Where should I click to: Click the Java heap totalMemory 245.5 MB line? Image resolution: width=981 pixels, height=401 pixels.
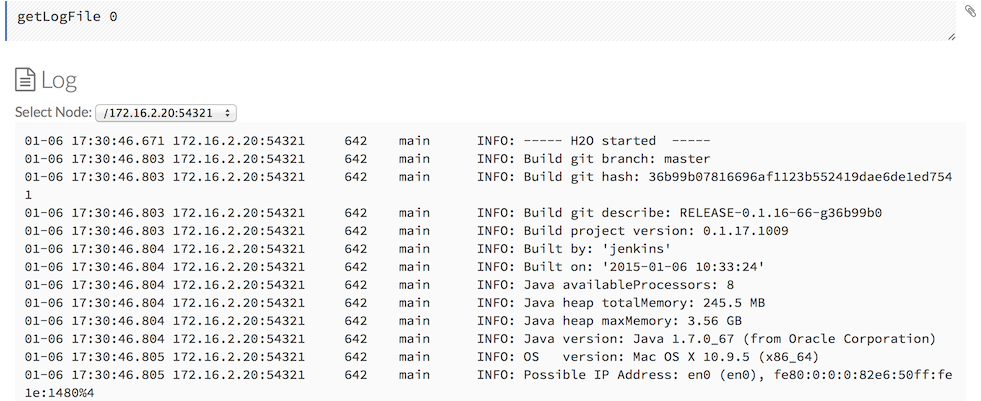[x=651, y=303]
